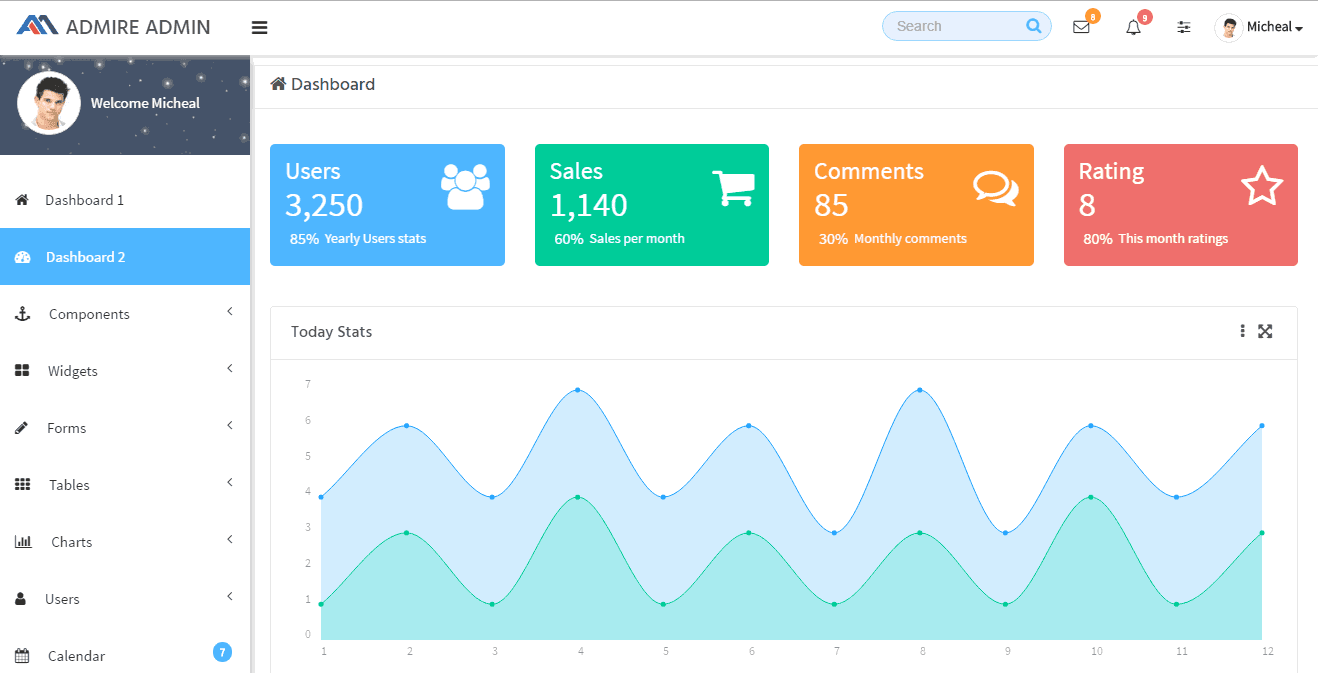Expand Today Stats to fullscreen

pyautogui.click(x=1265, y=330)
